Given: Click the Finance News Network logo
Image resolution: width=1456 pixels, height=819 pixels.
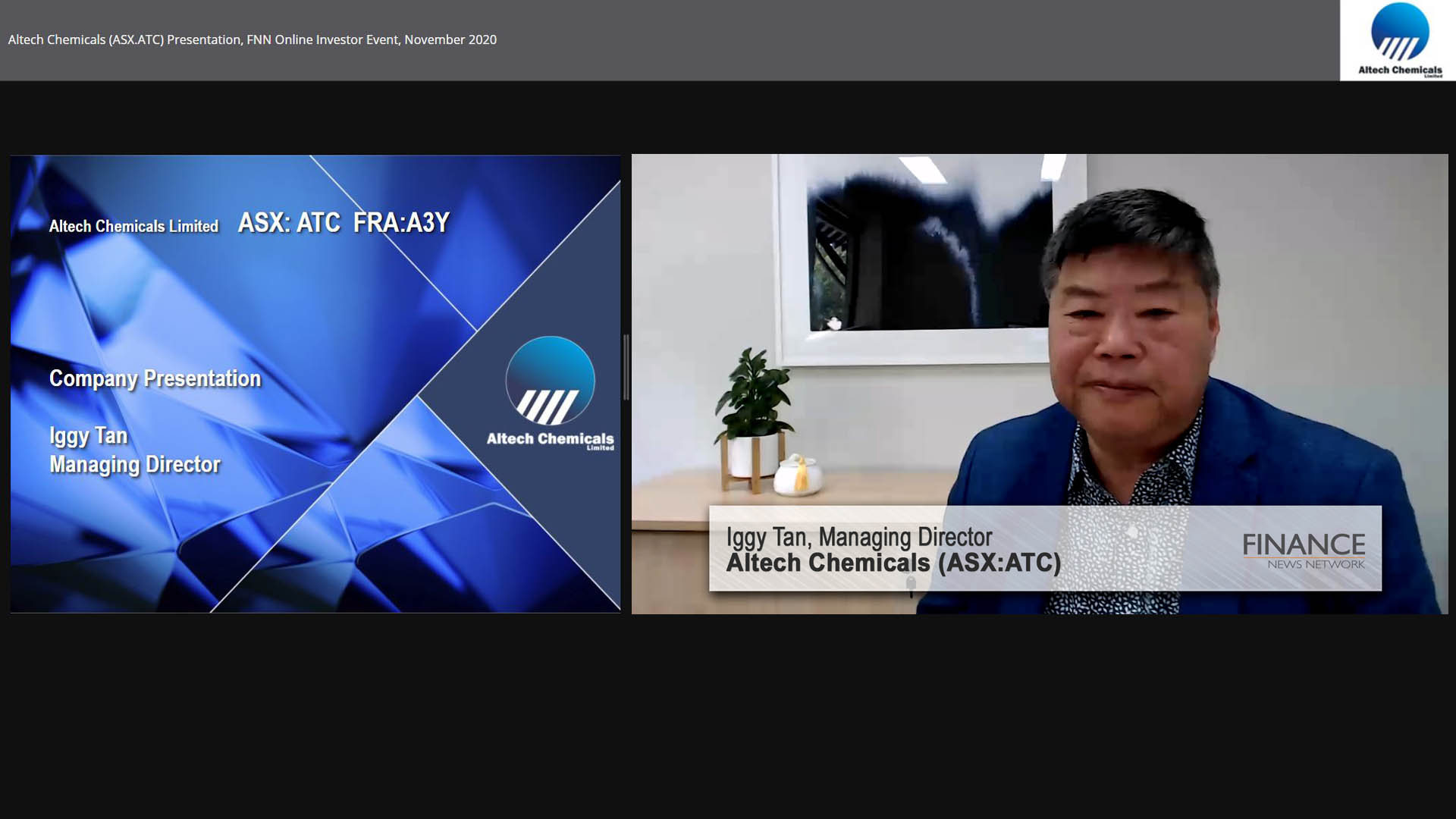Looking at the screenshot, I should coord(1304,551).
